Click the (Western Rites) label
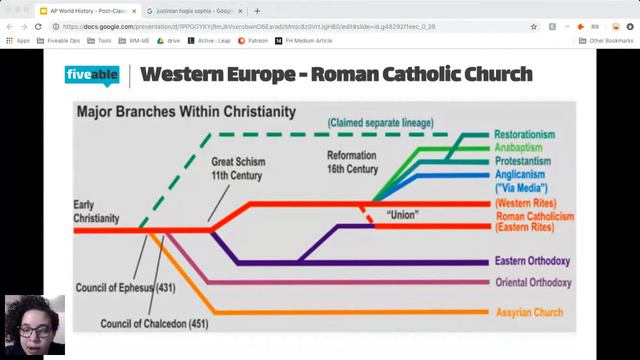 coord(526,203)
